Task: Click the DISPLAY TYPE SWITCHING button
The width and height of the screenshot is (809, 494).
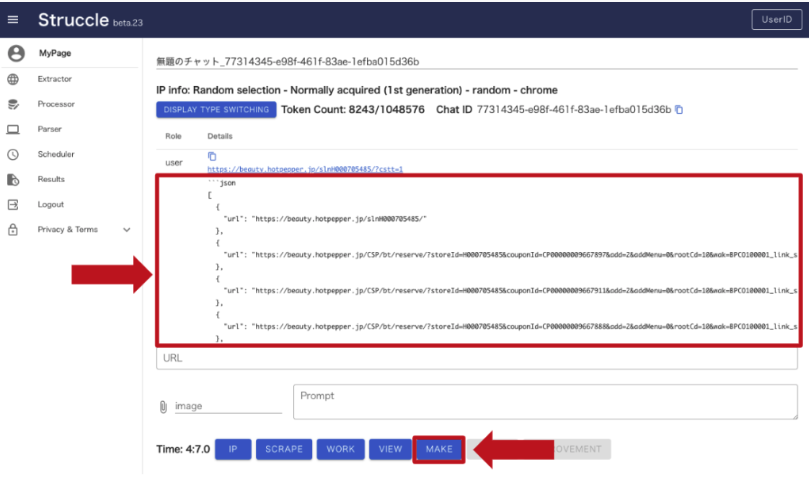Action: point(216,109)
